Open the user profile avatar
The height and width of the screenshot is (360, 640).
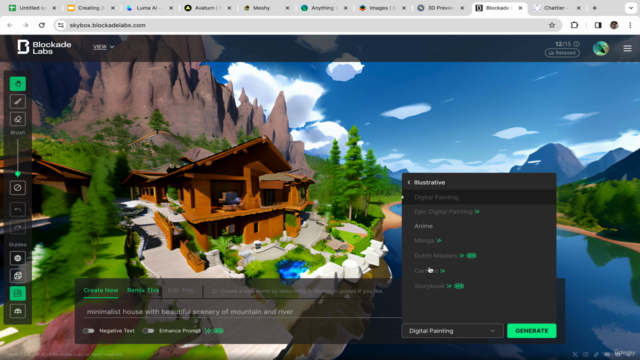click(x=600, y=49)
